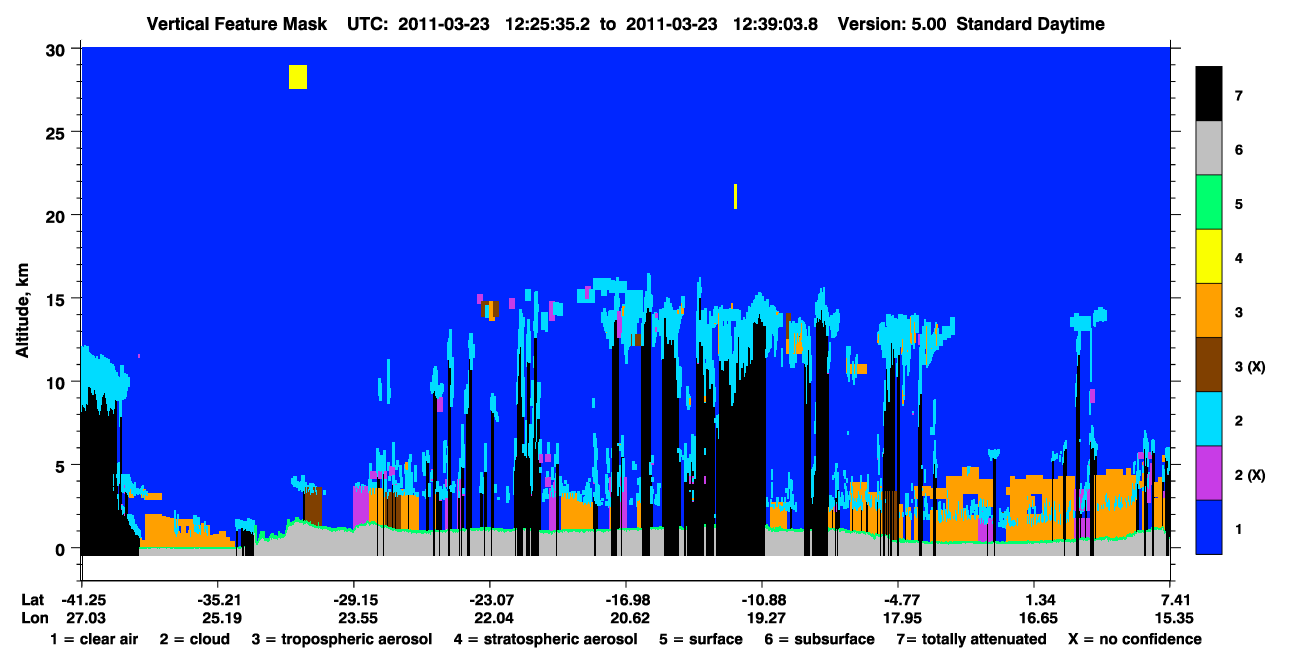Click the blue colorbar segment labeled 1
This screenshot has width=1300, height=667.
(x=1209, y=527)
